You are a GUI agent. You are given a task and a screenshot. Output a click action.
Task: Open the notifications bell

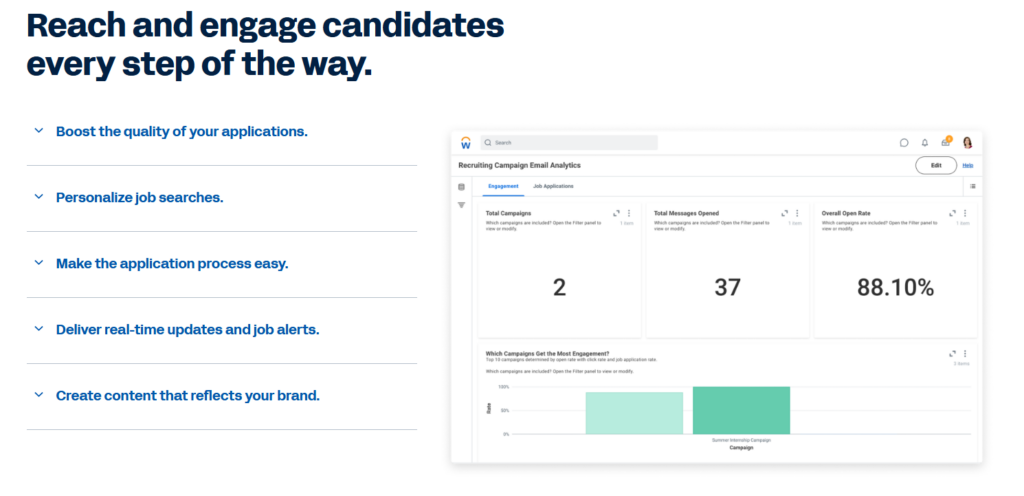tap(925, 143)
